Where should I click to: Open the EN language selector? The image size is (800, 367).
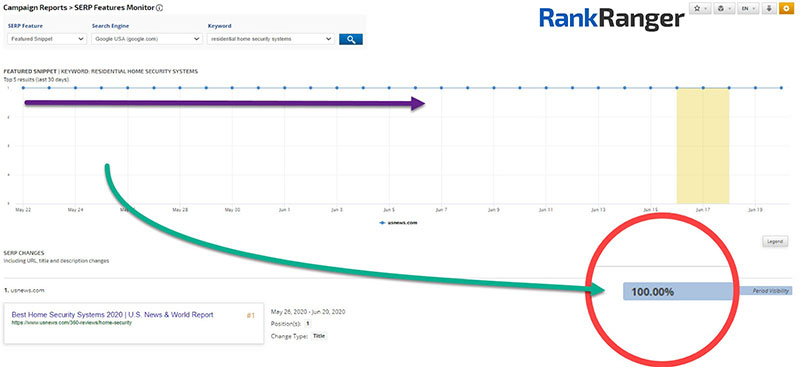pos(748,9)
